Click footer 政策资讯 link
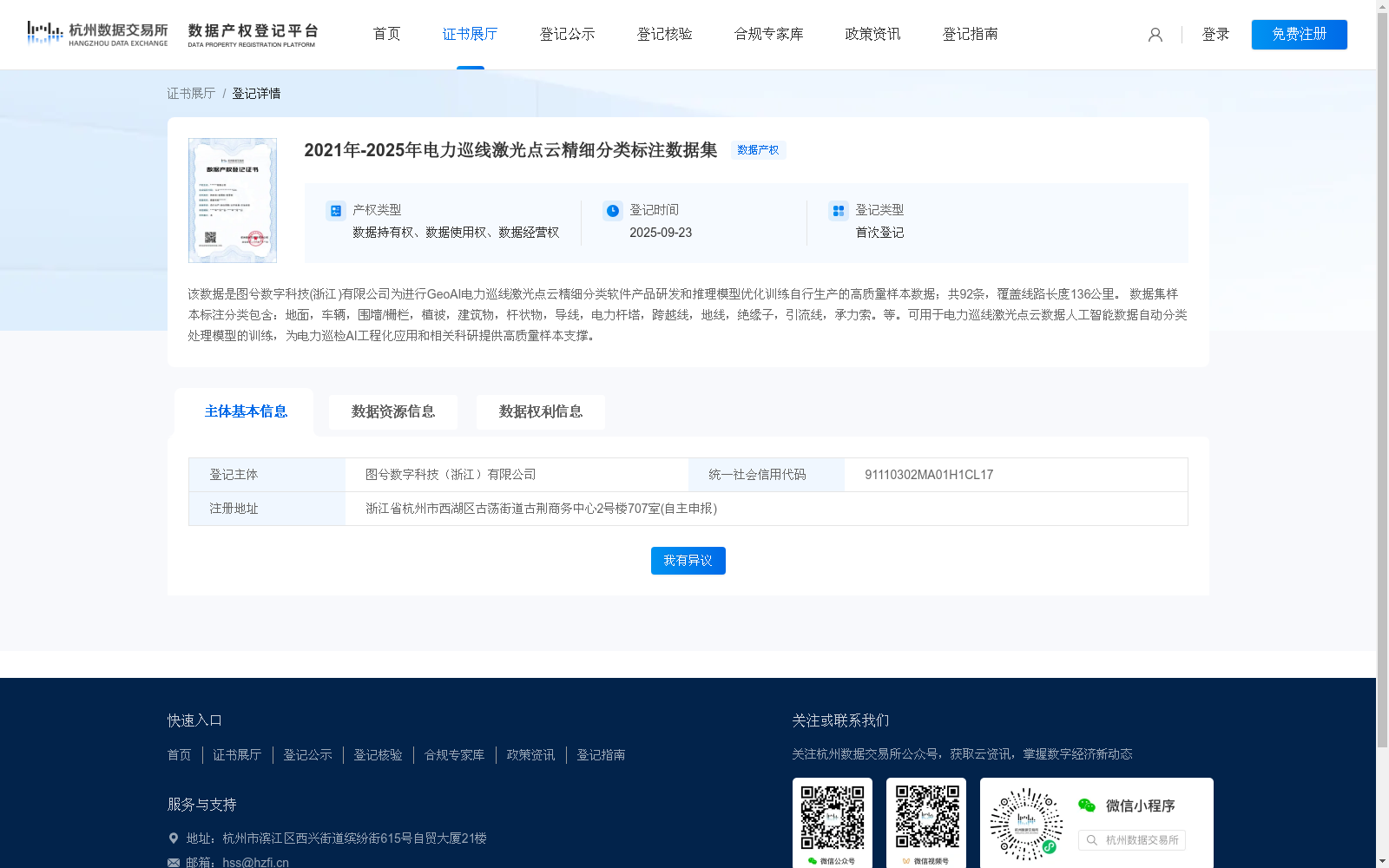 [530, 755]
